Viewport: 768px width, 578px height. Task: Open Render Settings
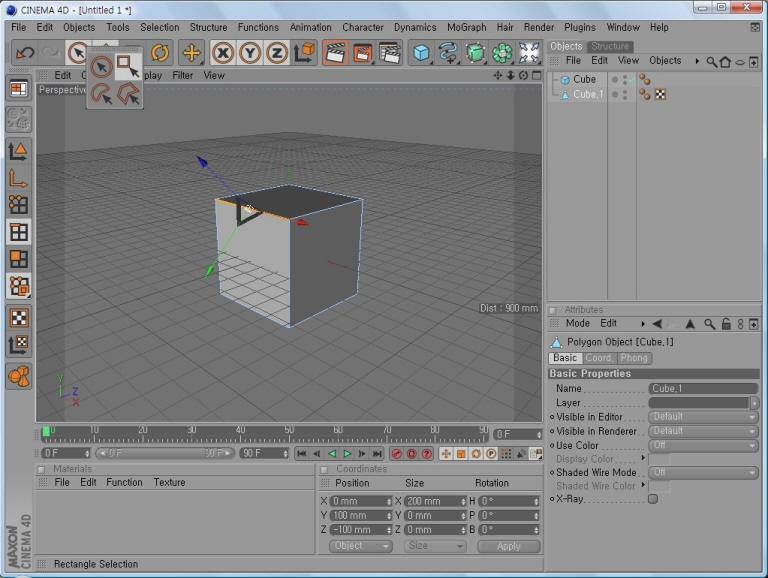click(x=390, y=52)
